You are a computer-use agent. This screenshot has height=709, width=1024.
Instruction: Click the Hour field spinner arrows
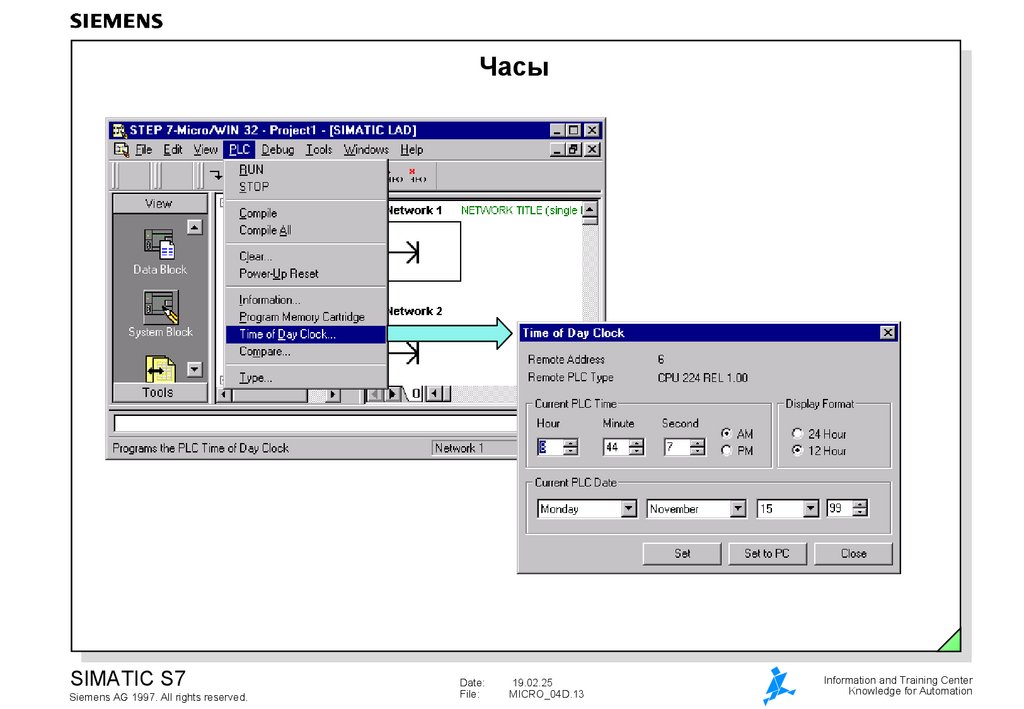point(570,447)
